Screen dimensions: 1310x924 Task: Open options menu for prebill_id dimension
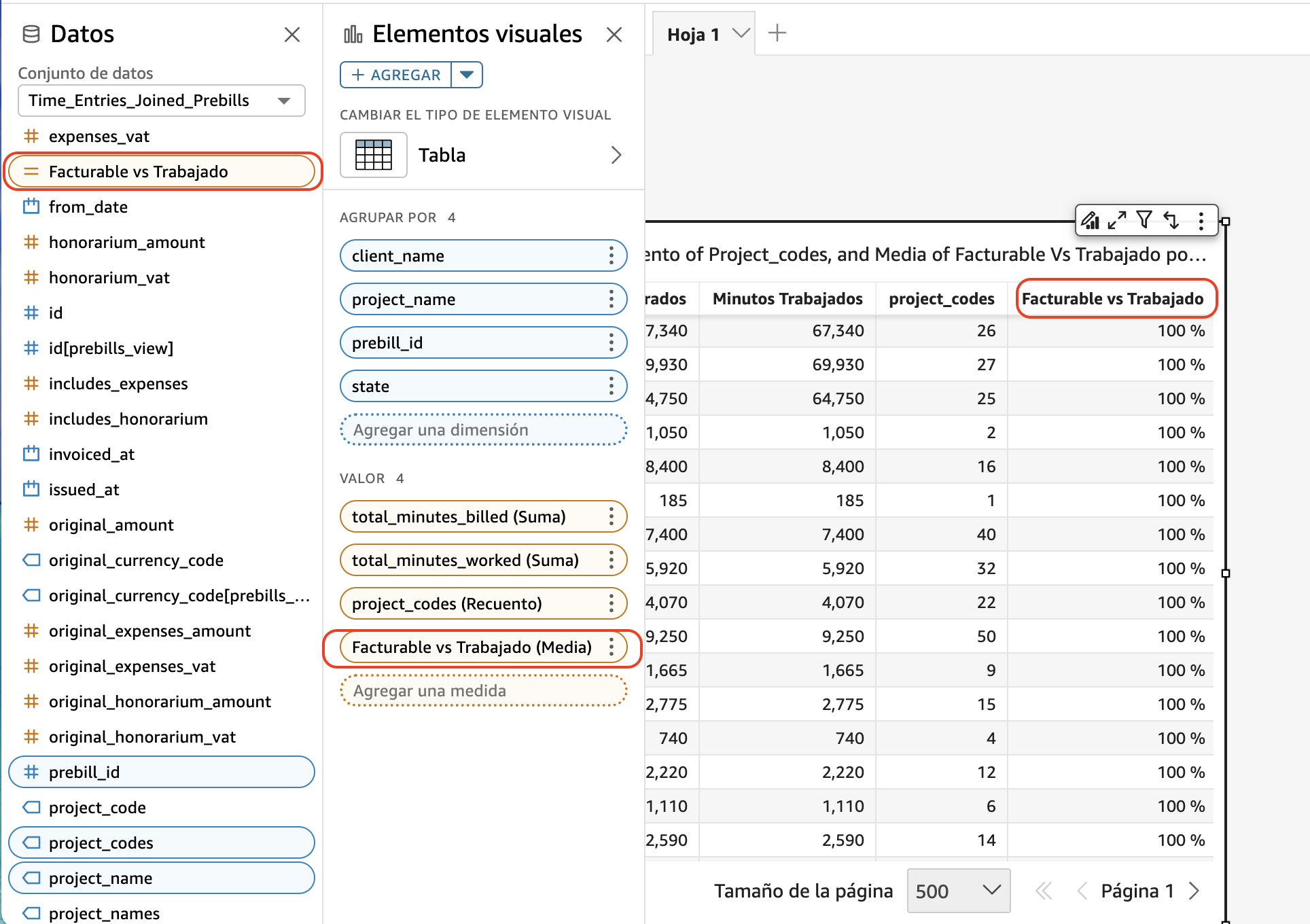tap(612, 343)
